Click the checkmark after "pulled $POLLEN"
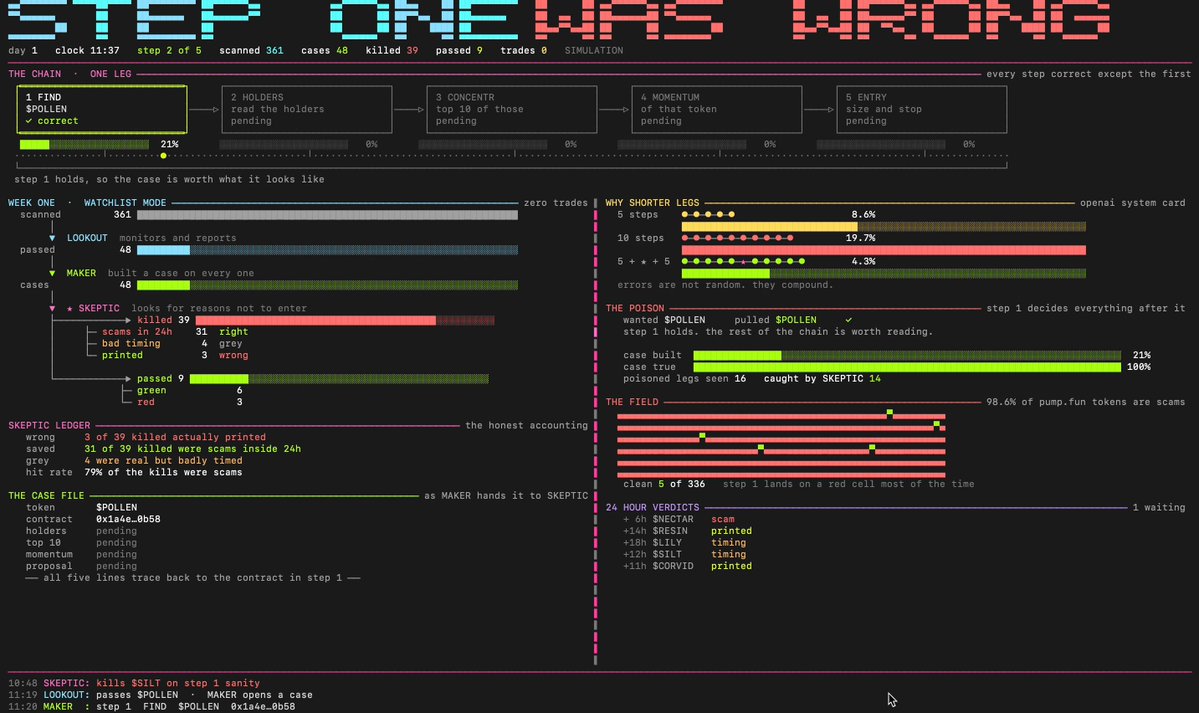The image size is (1199, 713). coord(849,320)
